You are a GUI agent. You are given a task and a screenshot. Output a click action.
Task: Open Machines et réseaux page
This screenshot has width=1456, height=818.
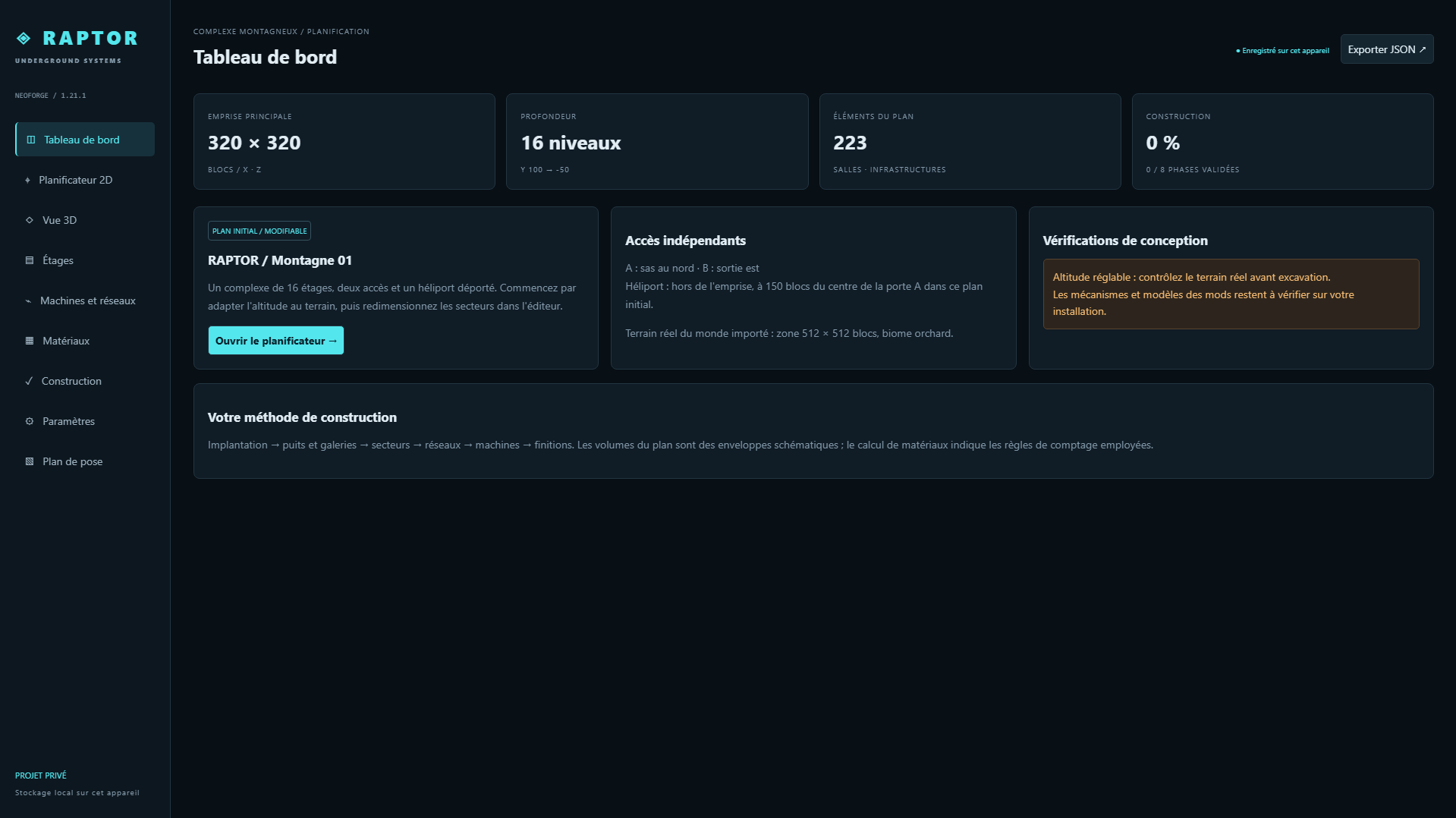point(85,300)
